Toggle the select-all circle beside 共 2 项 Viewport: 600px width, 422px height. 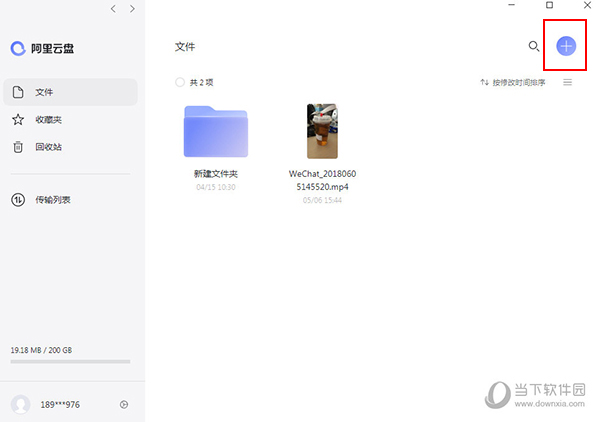click(x=180, y=82)
